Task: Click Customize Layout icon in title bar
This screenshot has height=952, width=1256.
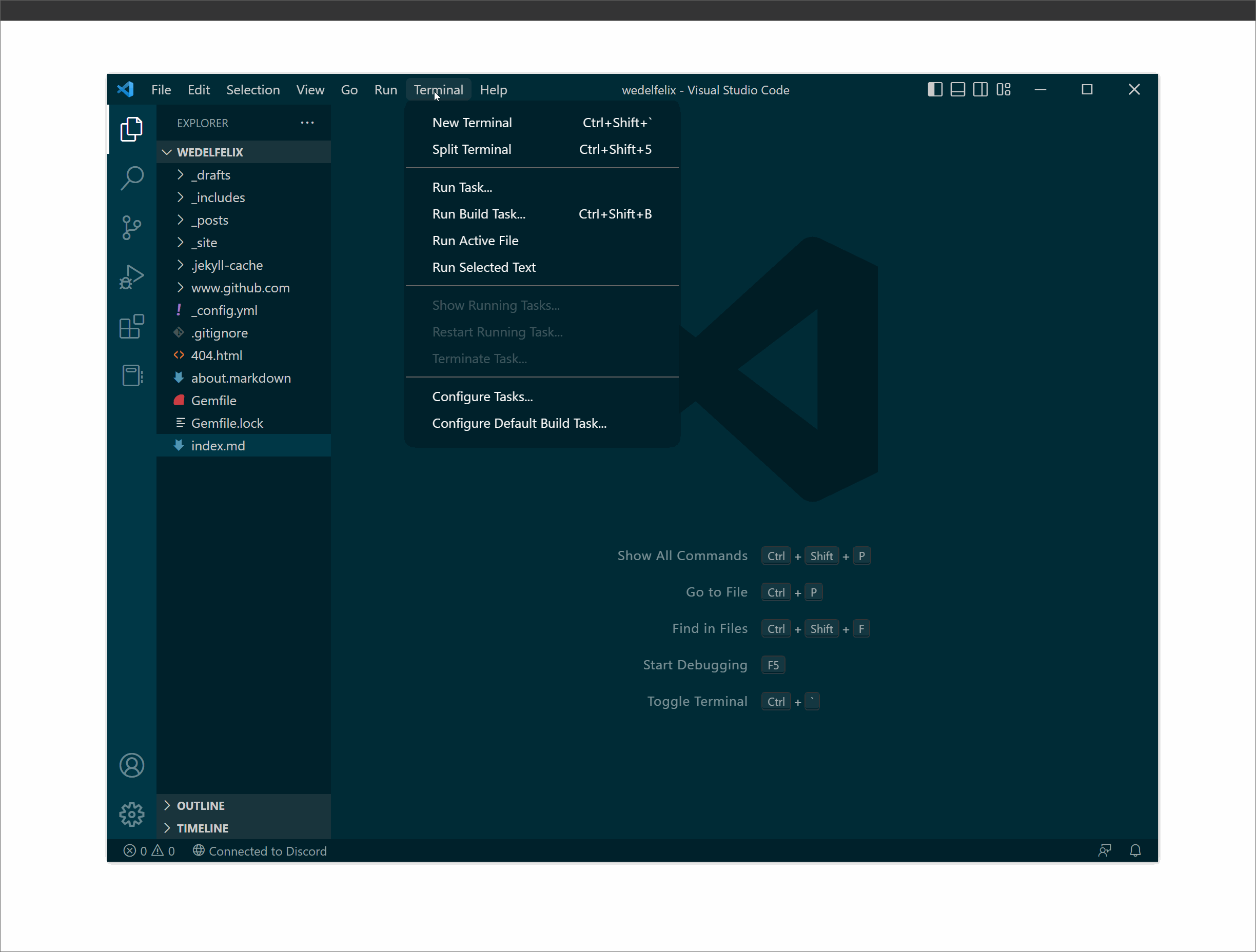Action: point(1004,90)
